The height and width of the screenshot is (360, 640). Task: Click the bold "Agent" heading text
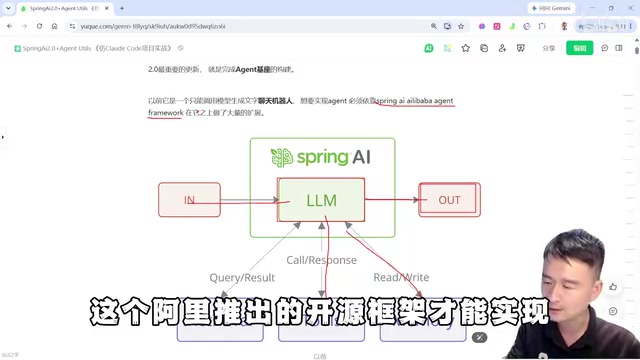coord(246,69)
